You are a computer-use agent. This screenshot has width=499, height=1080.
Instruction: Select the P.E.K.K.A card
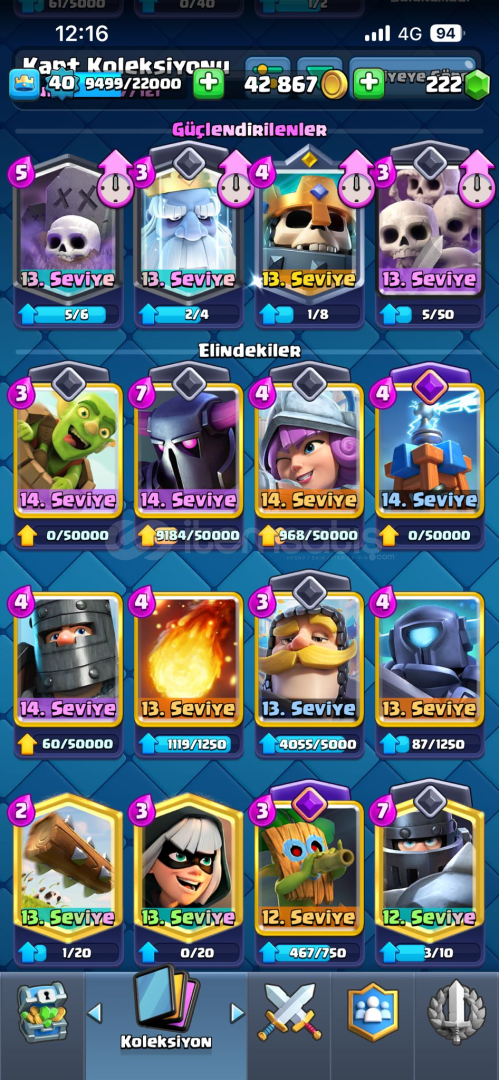189,448
